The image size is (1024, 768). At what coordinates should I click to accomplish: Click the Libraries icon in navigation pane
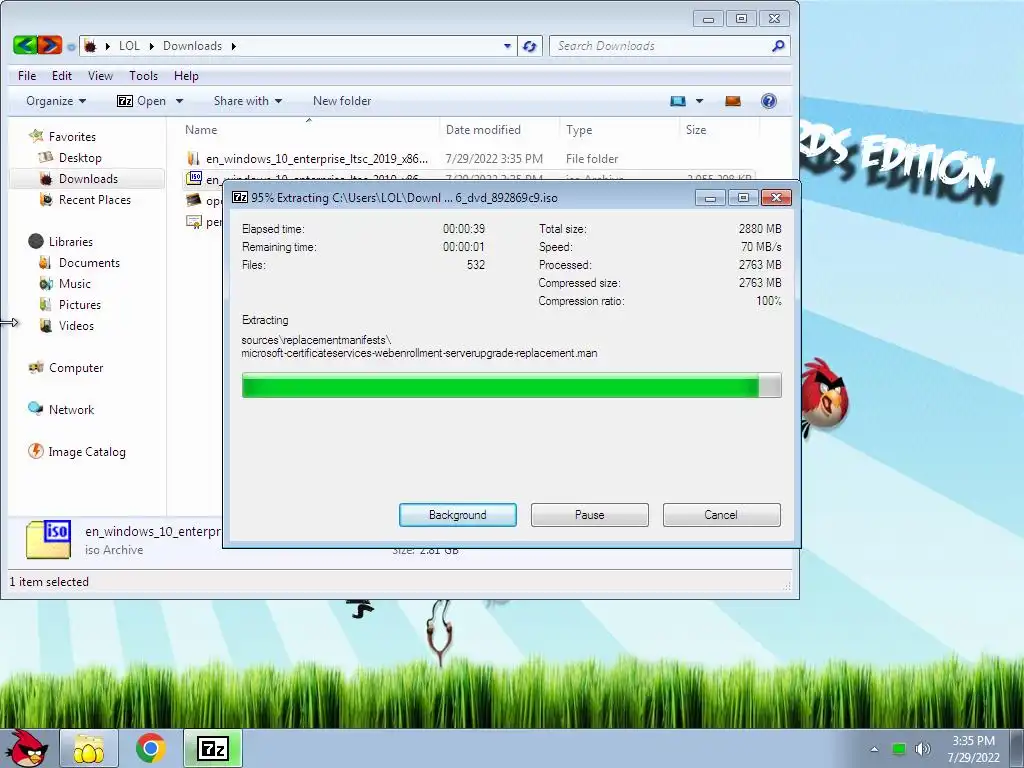pyautogui.click(x=36, y=241)
